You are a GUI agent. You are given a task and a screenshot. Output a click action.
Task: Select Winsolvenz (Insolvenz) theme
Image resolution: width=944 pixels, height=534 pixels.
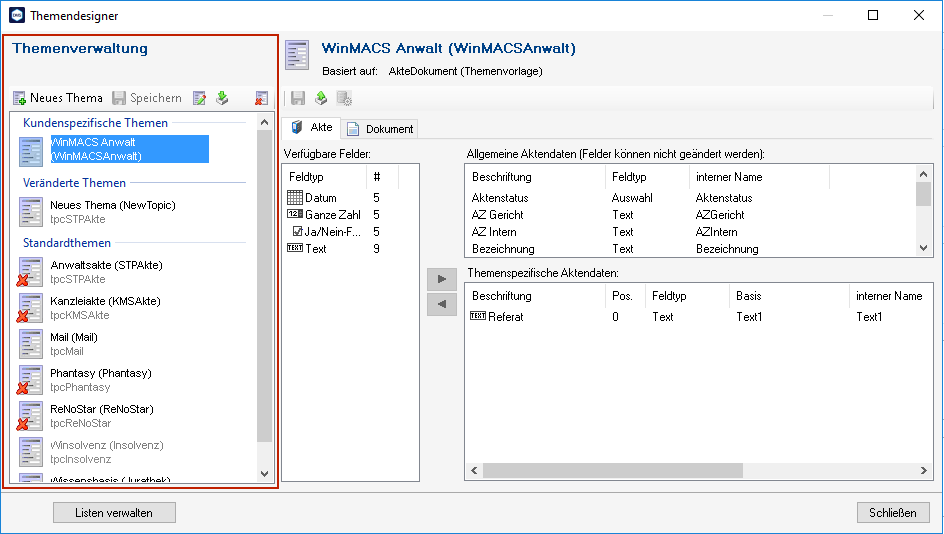point(107,452)
